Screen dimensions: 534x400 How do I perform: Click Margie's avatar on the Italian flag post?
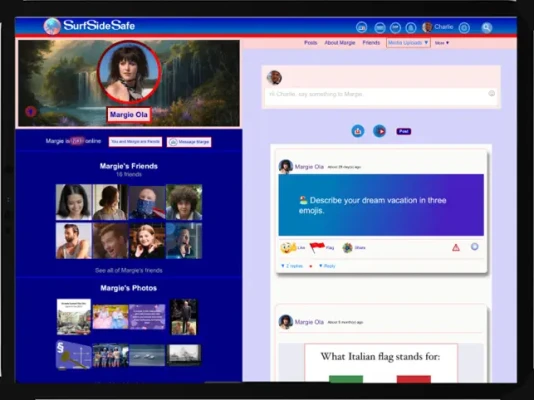click(x=286, y=322)
